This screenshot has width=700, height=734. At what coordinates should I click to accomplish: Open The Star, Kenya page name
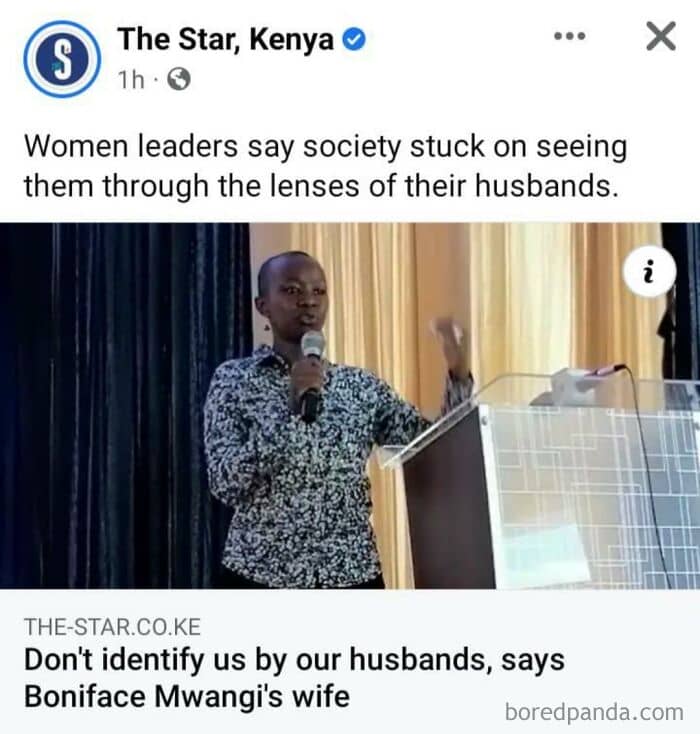tap(226, 39)
